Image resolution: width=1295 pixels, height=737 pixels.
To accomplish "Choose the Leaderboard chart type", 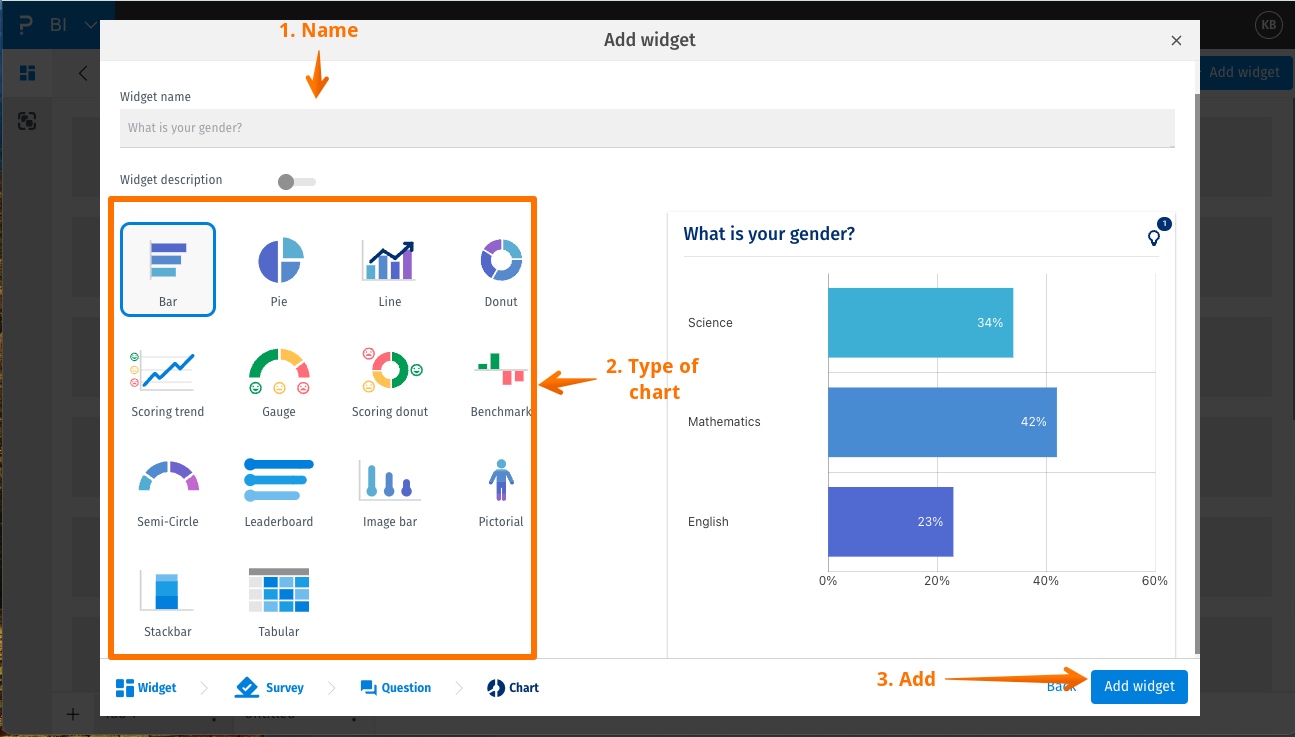I will coord(278,490).
